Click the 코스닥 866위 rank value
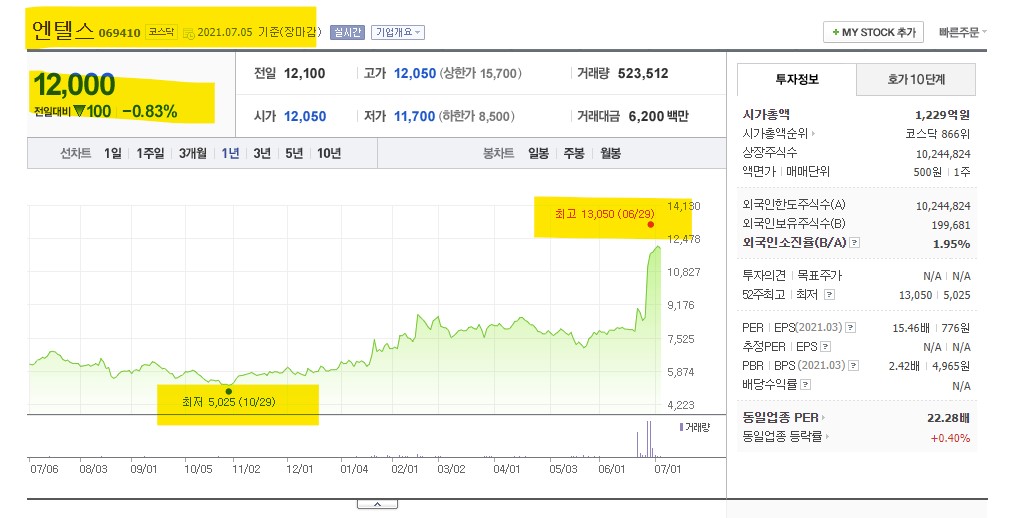 pyautogui.click(x=937, y=134)
